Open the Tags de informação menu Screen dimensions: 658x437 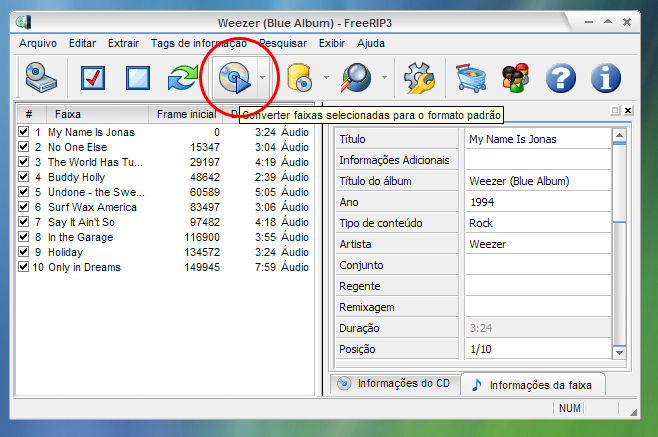198,43
